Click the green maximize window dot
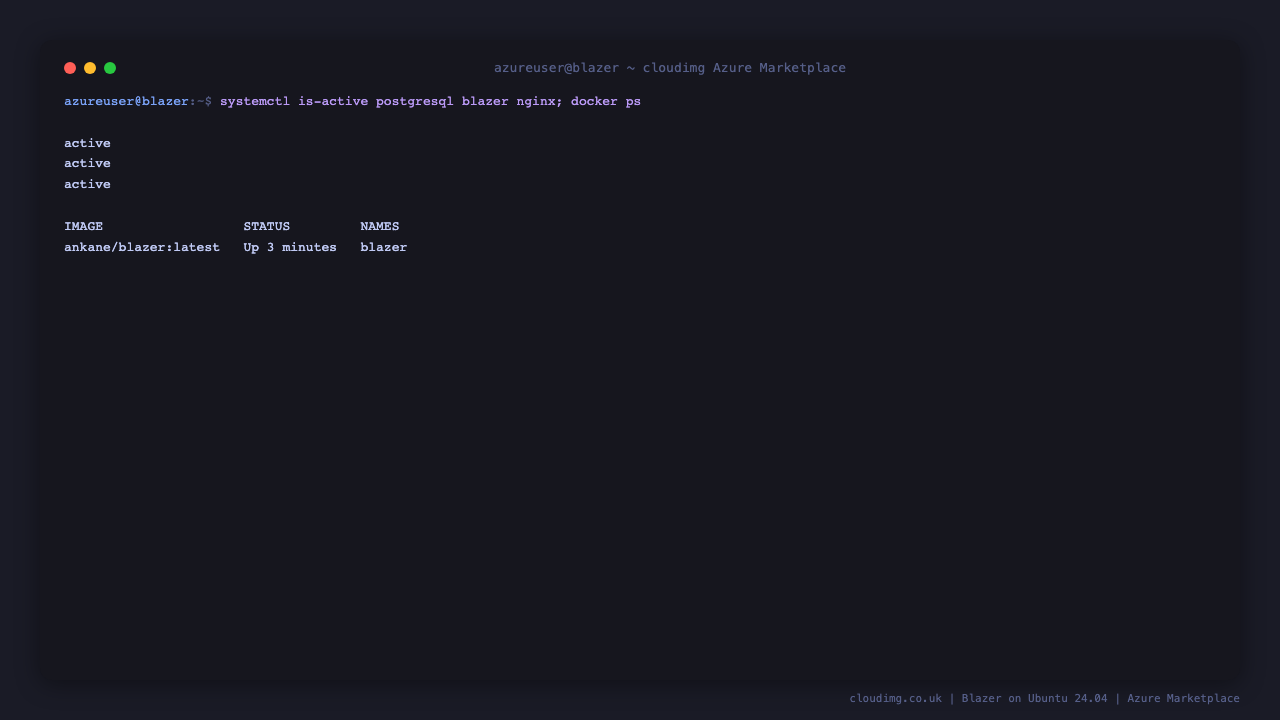The height and width of the screenshot is (720, 1280). 110,68
